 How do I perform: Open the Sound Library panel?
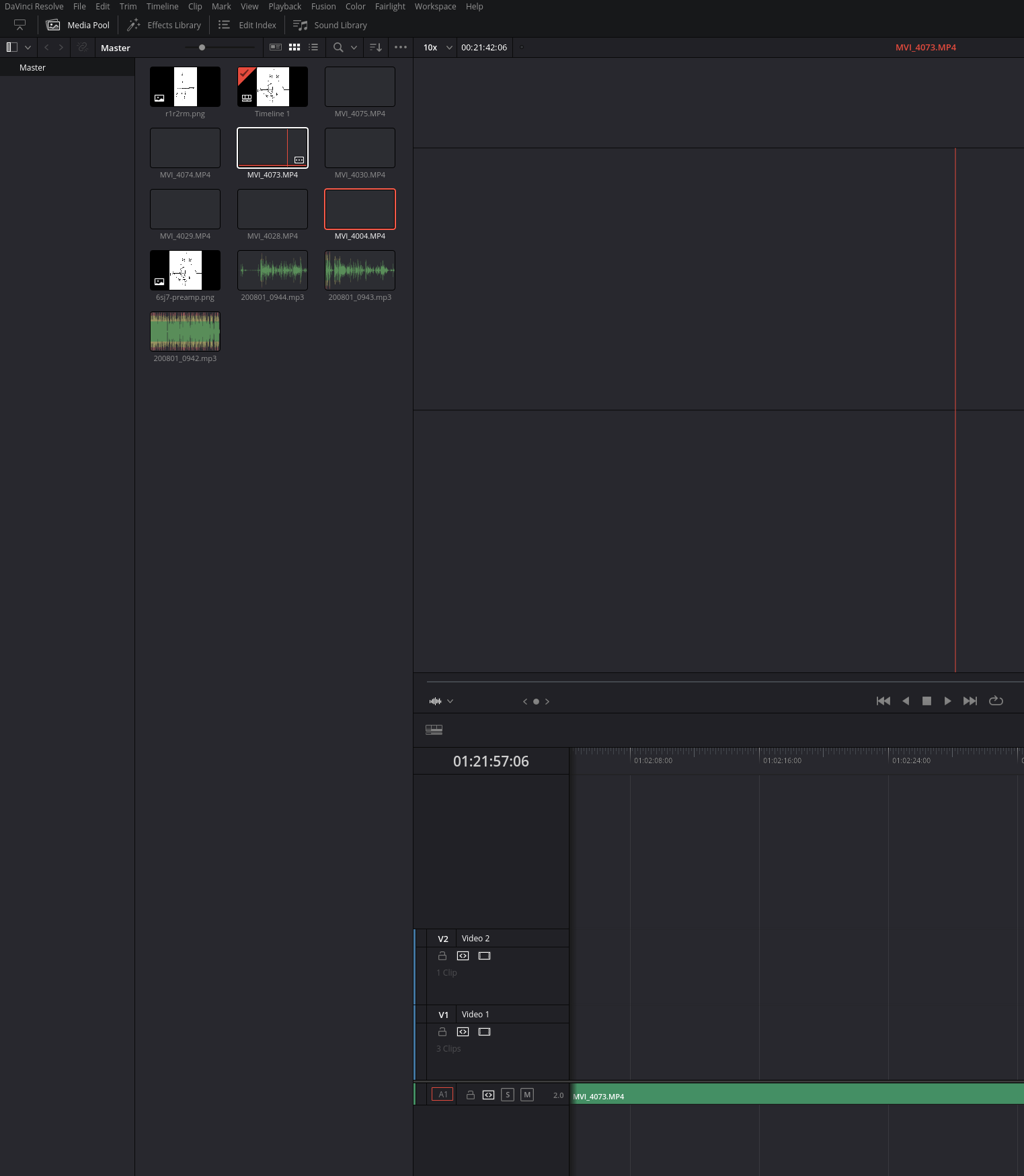pos(330,25)
